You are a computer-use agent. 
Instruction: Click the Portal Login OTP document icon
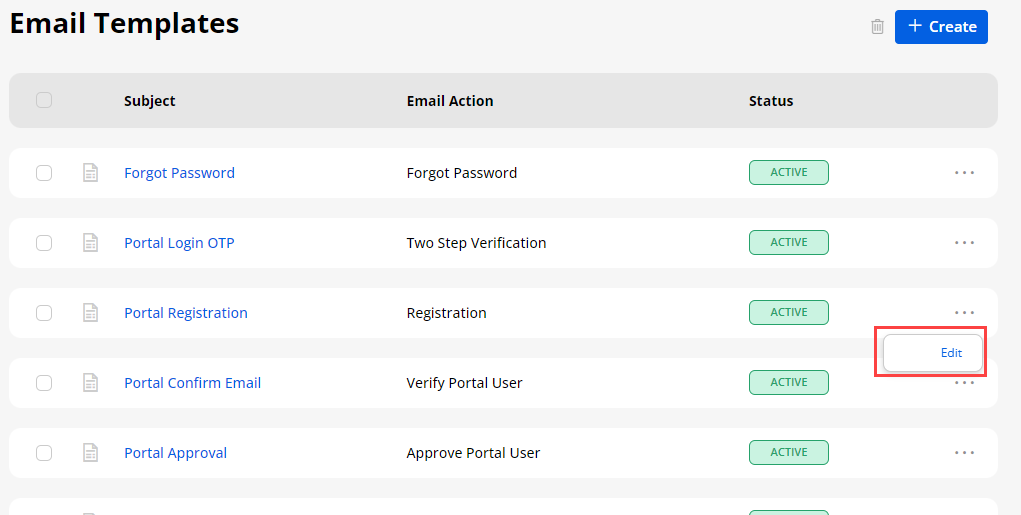90,243
